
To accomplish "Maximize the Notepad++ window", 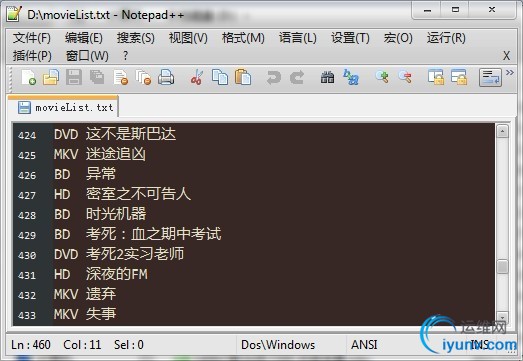I will (x=455, y=10).
